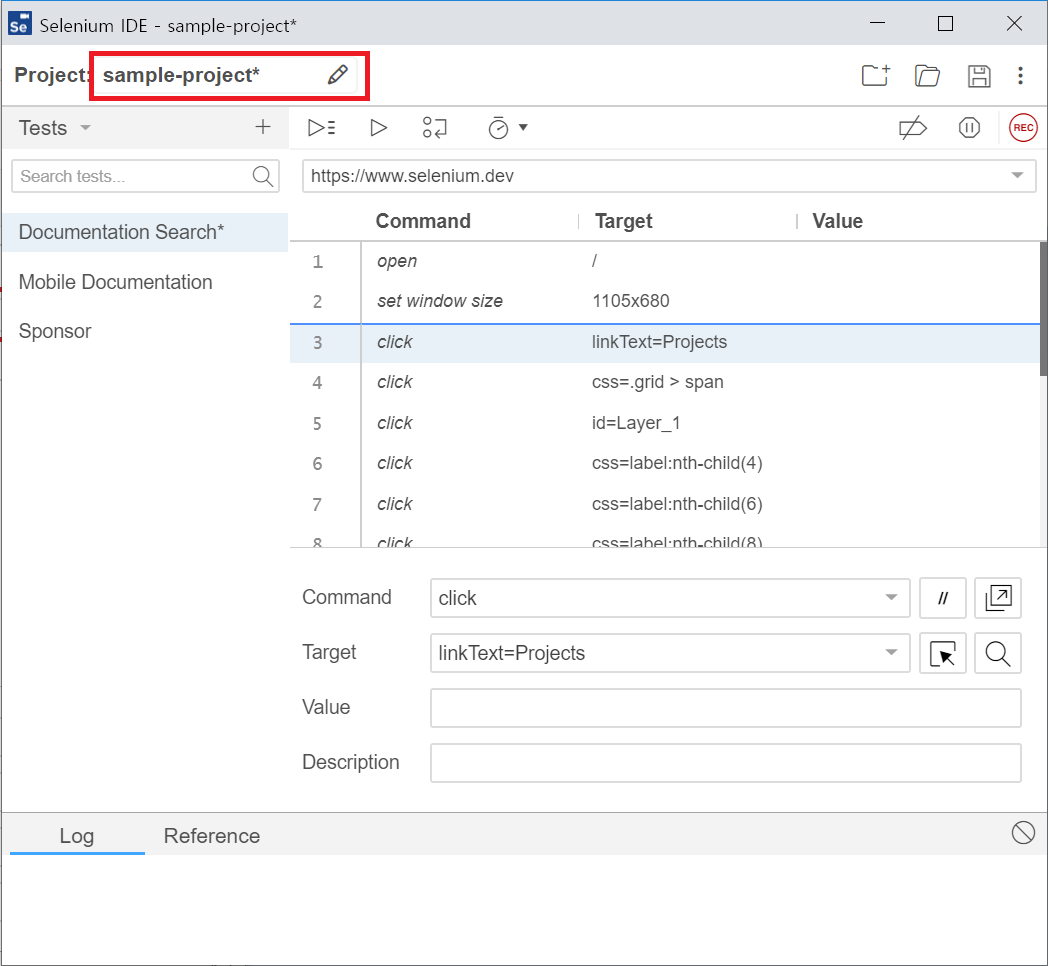This screenshot has height=966, width=1048.
Task: Open the more options kebab menu
Action: pos(1020,76)
